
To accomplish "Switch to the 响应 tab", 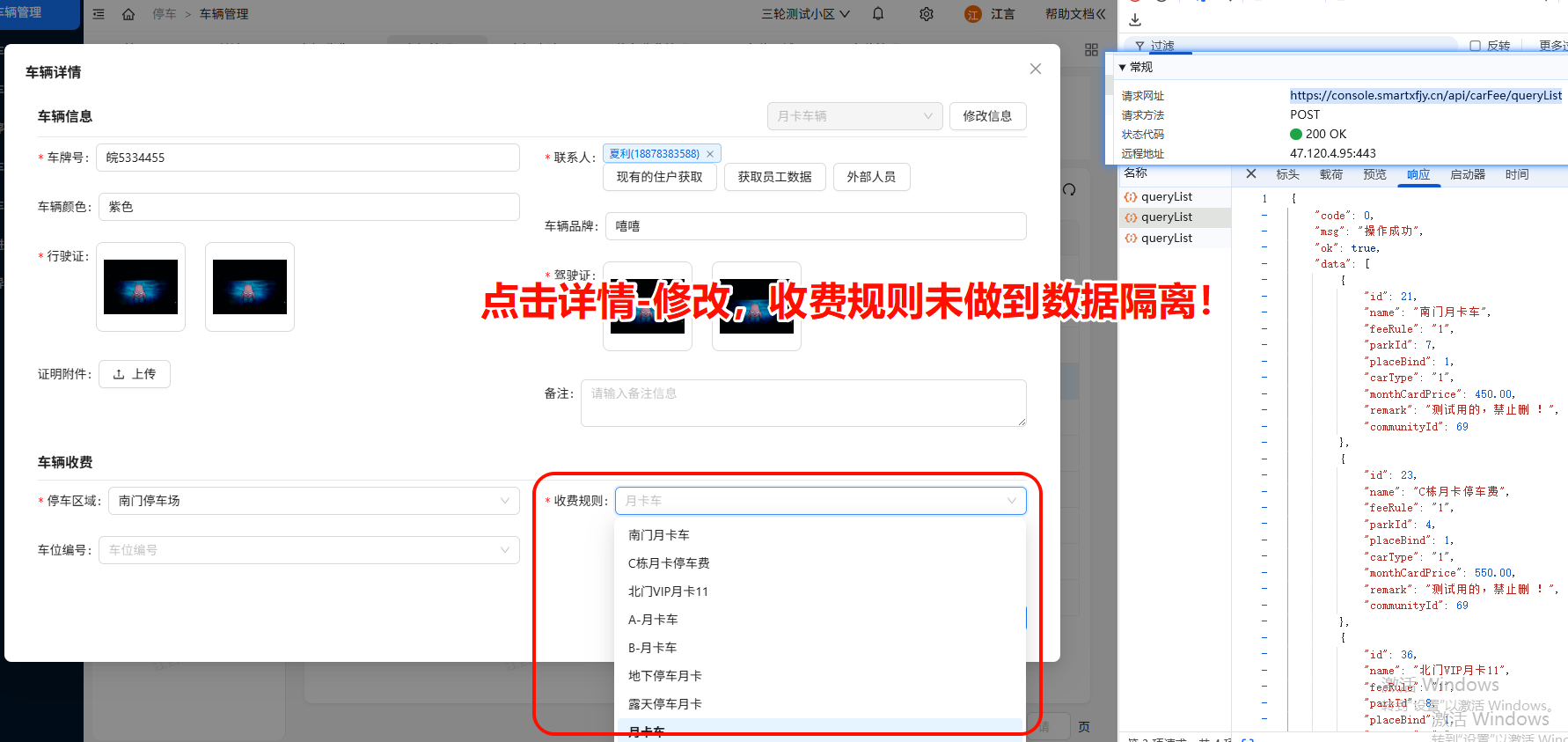I will click(1418, 174).
